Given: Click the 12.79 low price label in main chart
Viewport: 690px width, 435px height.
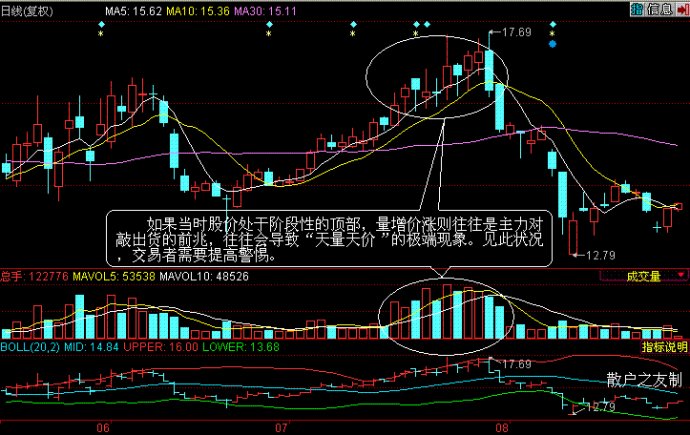Looking at the screenshot, I should (601, 255).
